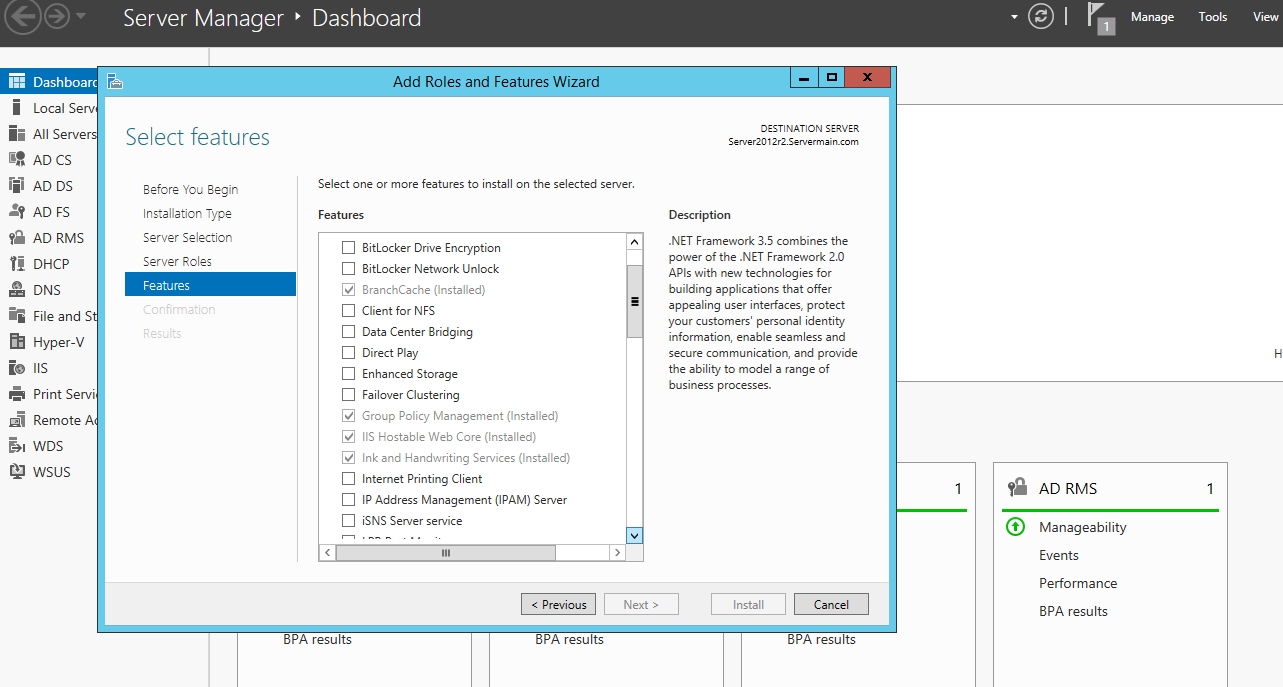The height and width of the screenshot is (687, 1283).
Task: Open Events in AD RMS tile
Action: click(x=1059, y=555)
